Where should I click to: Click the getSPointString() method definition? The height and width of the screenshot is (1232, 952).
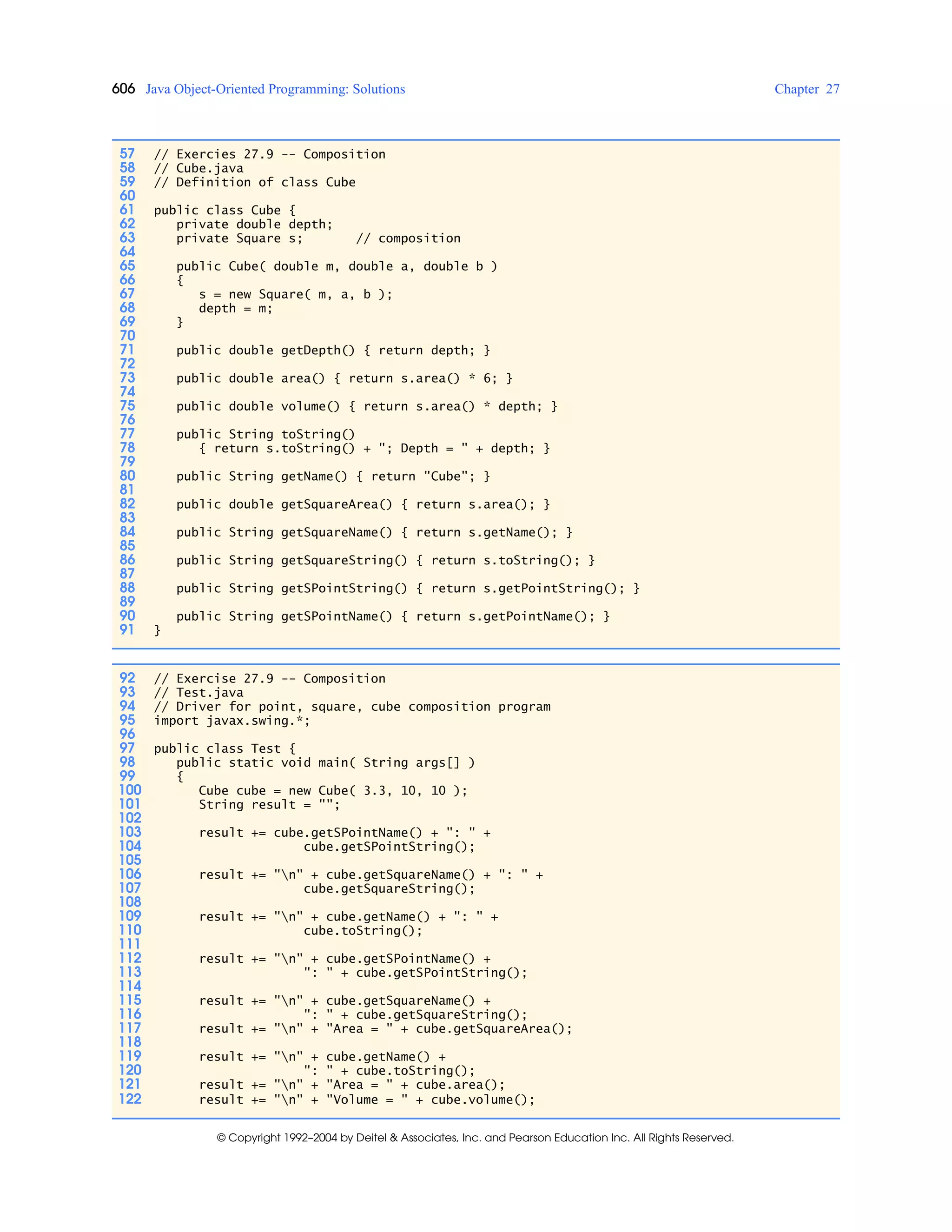(408, 589)
